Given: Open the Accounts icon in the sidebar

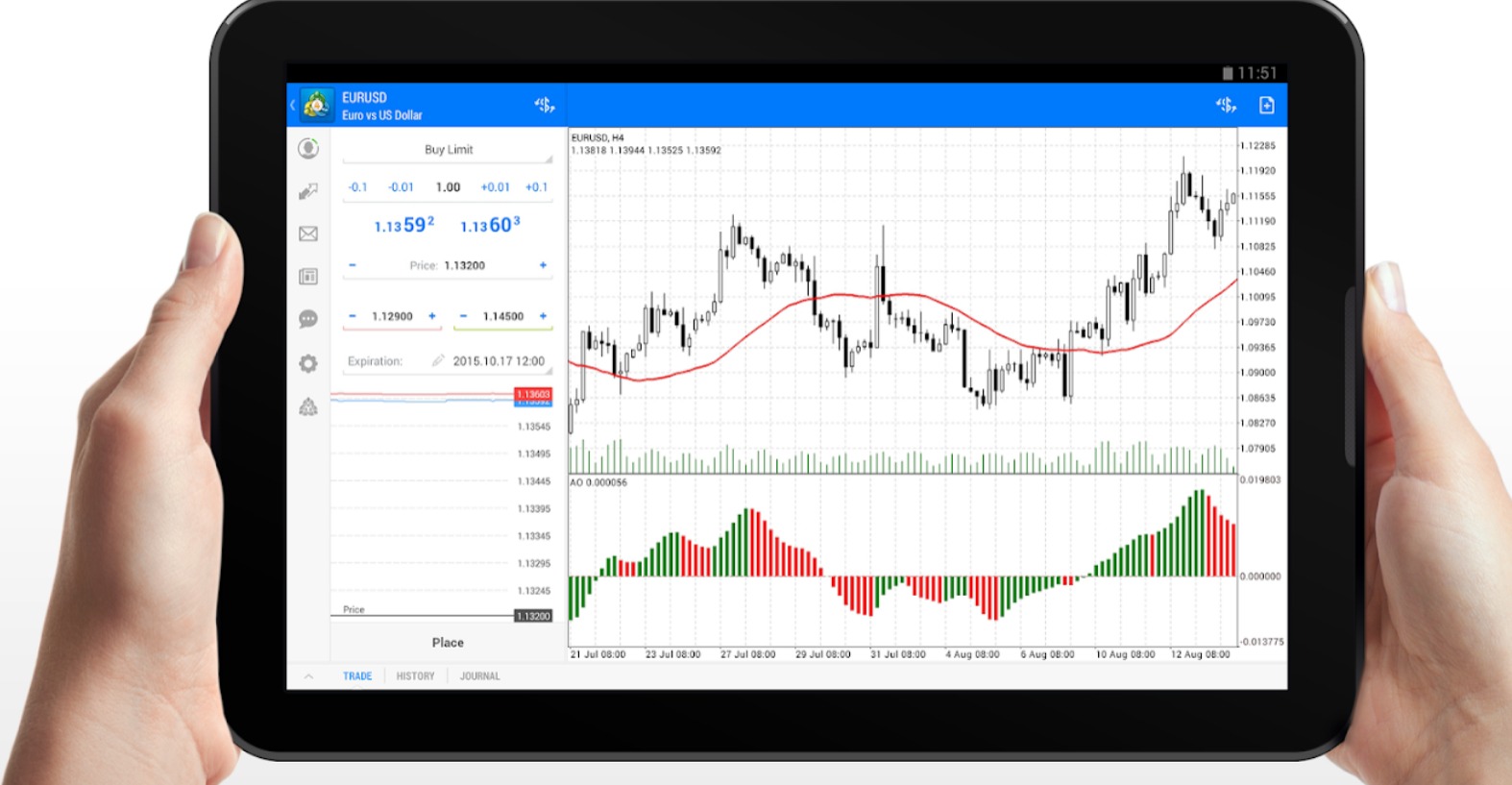Looking at the screenshot, I should (307, 148).
